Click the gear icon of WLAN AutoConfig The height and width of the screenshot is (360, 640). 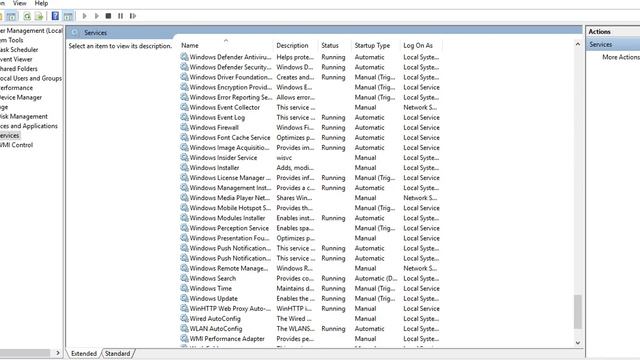click(184, 329)
